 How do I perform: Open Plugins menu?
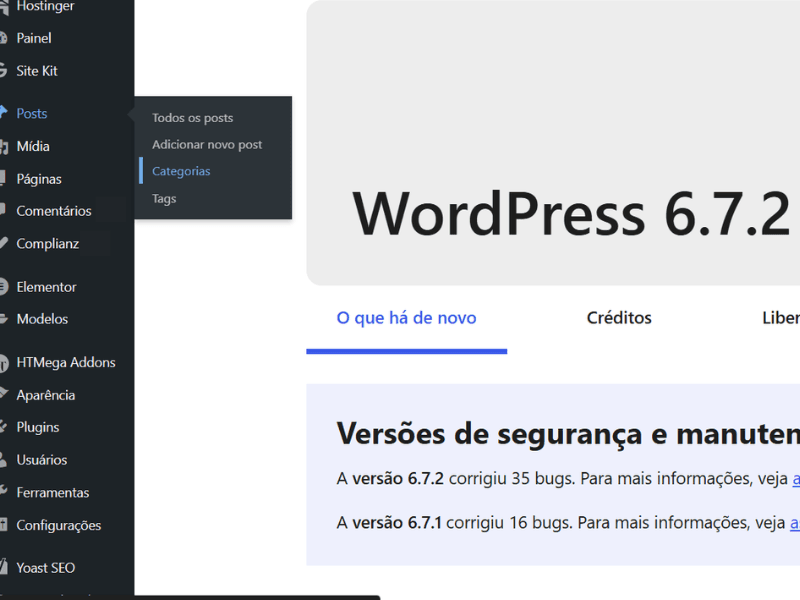coord(38,428)
